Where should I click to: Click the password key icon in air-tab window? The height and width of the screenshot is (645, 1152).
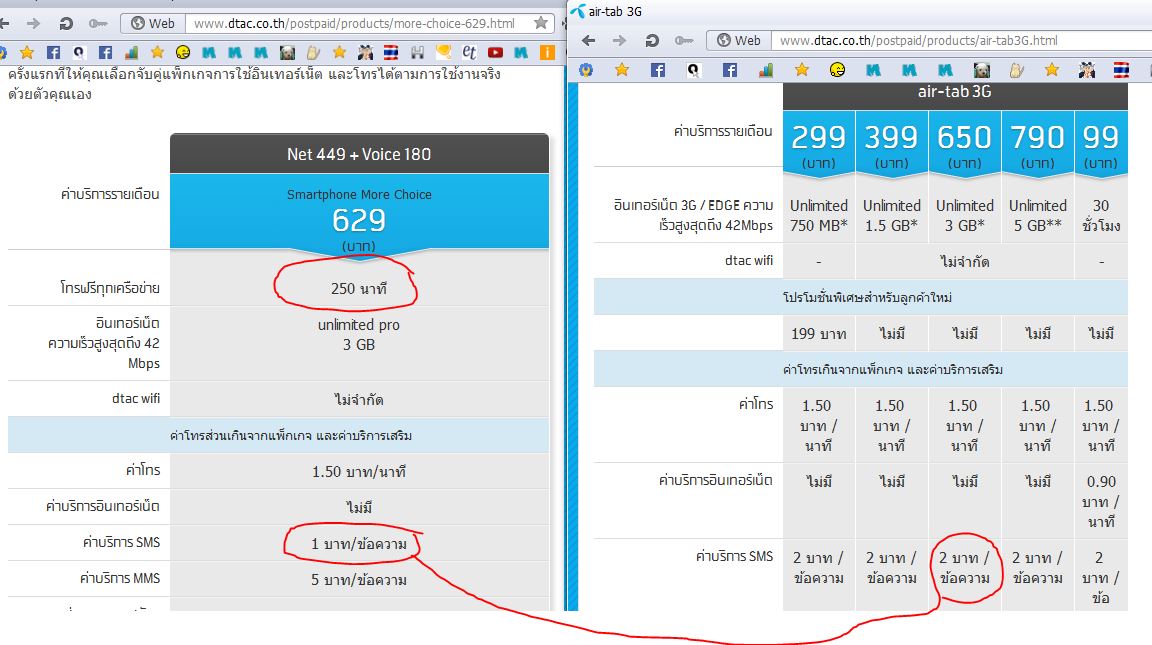(x=684, y=40)
